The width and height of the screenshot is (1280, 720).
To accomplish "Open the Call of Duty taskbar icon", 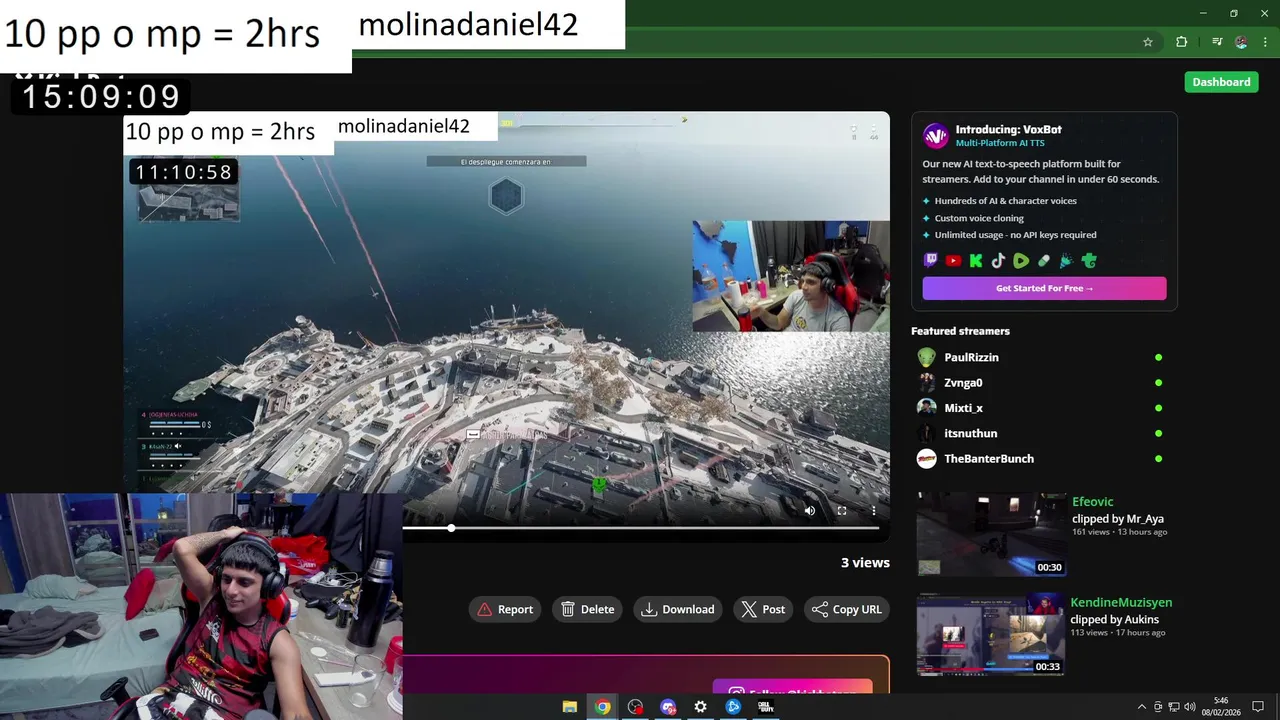I will point(766,707).
